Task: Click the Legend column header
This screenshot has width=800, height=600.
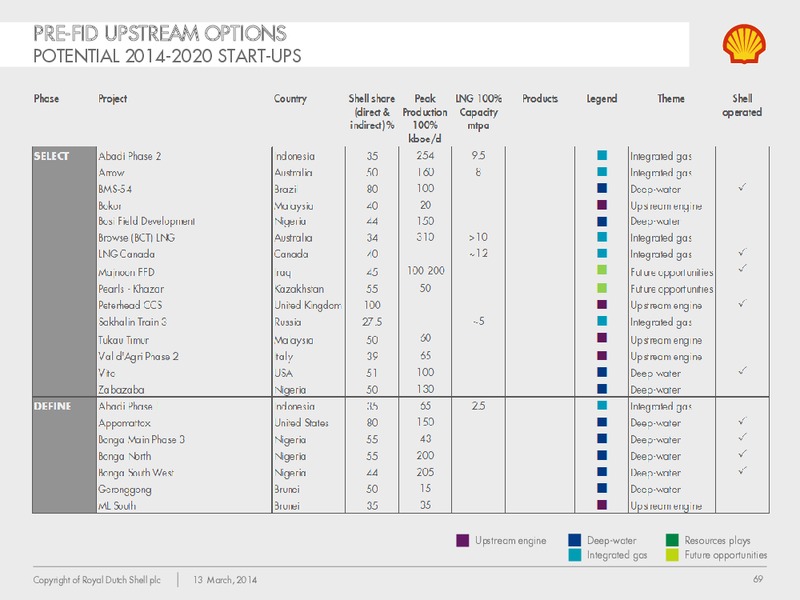Action: [x=602, y=98]
